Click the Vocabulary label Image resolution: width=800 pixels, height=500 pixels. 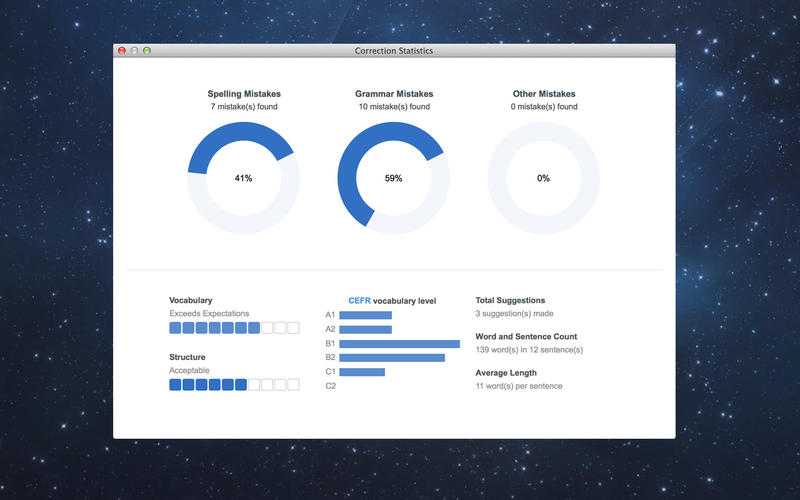[191, 300]
